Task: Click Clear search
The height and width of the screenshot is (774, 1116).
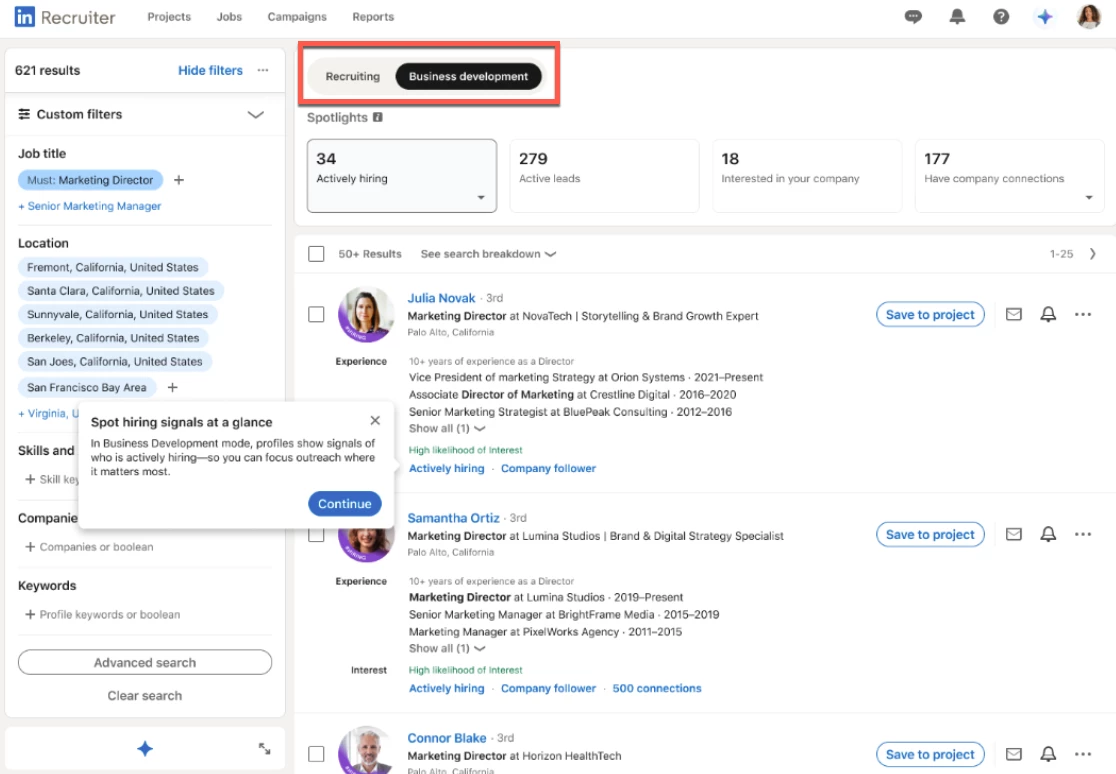Action: click(x=145, y=696)
